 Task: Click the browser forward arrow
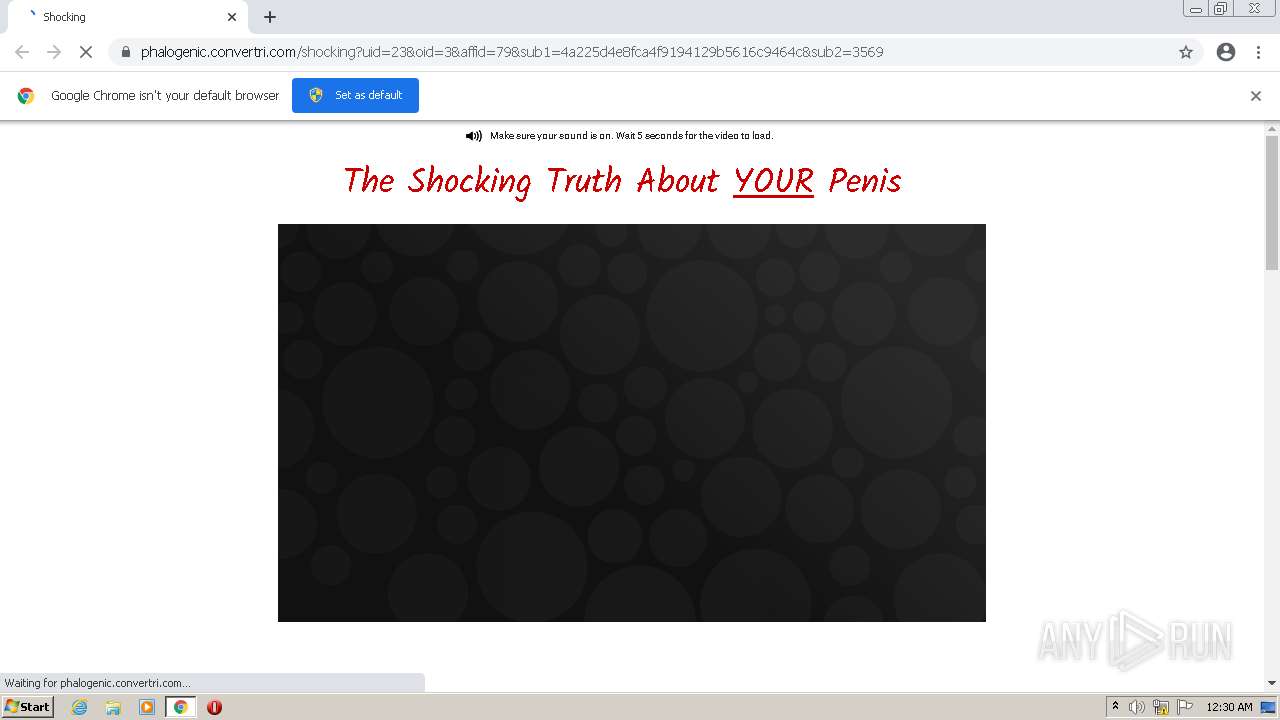click(54, 52)
